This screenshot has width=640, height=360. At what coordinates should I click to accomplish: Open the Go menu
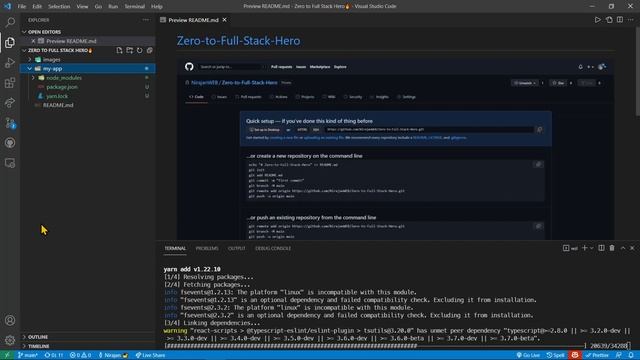98,6
